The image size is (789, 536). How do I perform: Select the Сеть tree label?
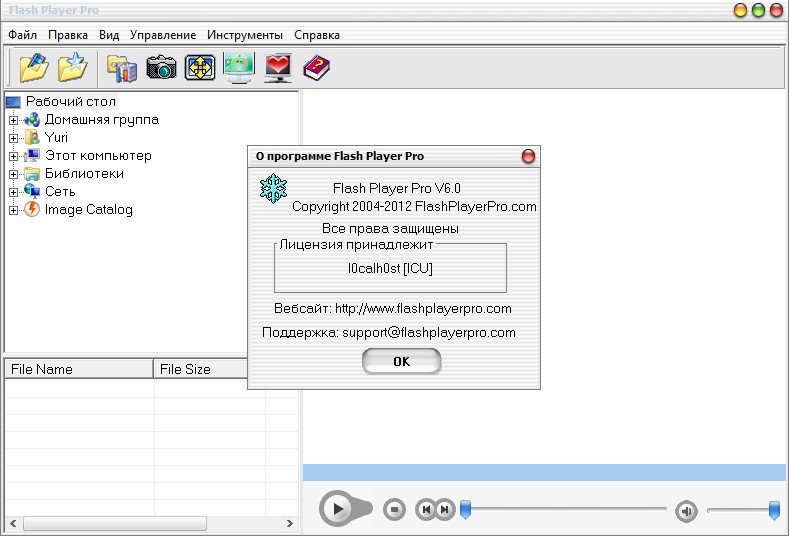[60, 192]
